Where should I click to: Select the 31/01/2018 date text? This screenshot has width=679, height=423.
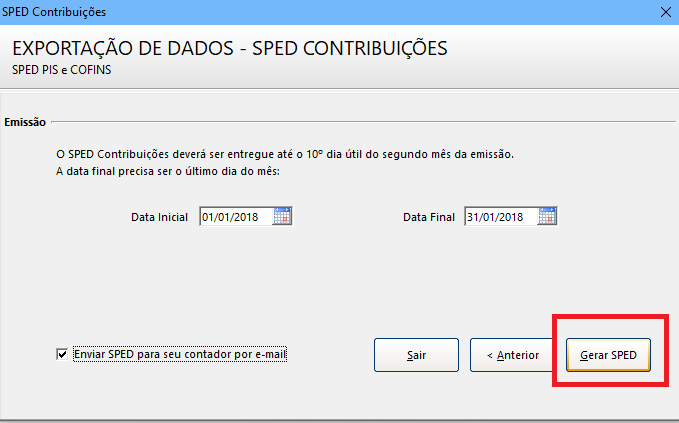tap(495, 217)
